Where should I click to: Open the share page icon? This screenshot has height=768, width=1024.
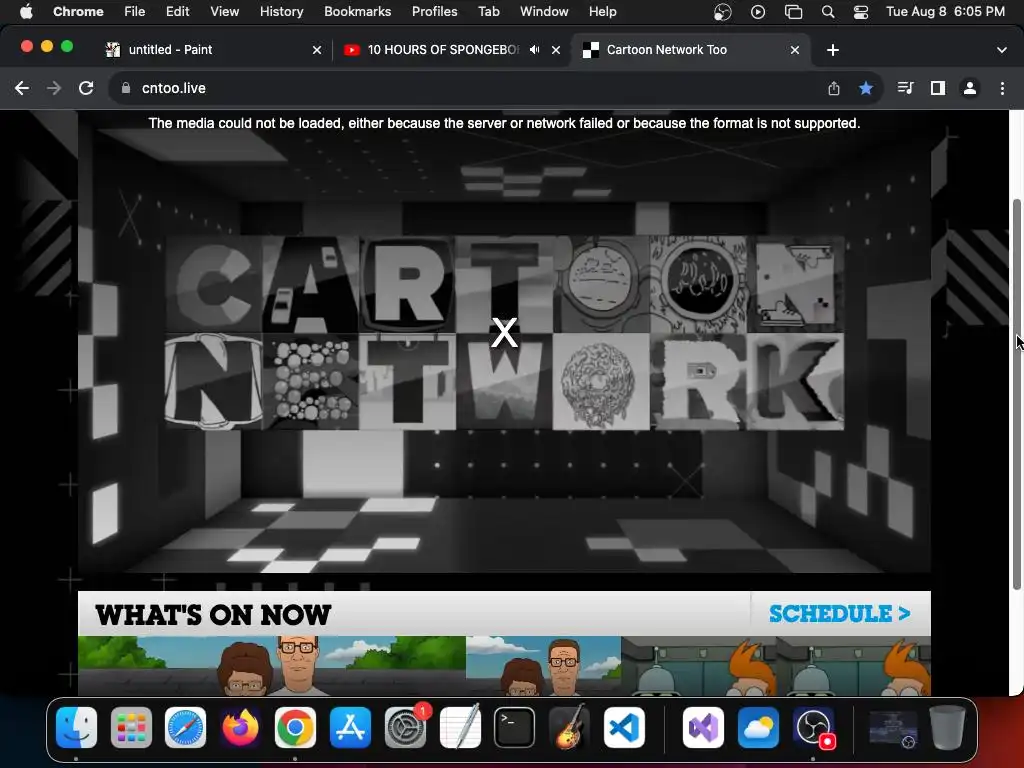tap(834, 88)
